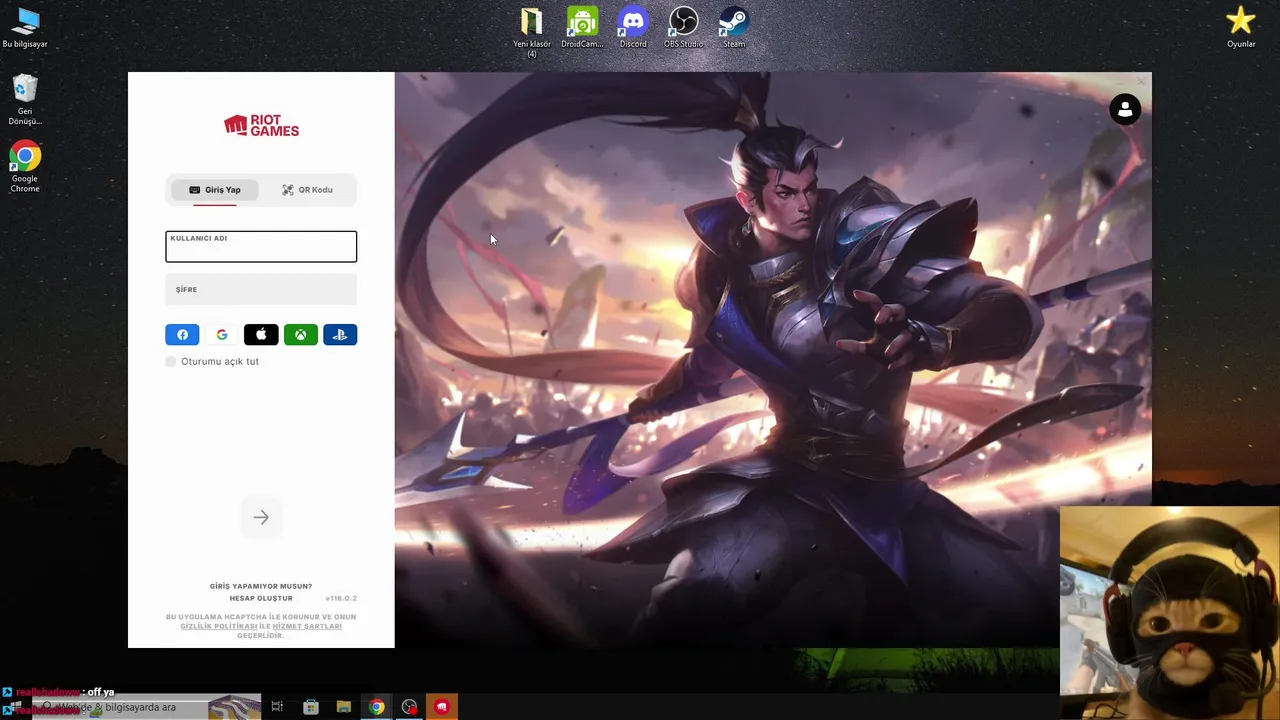The image size is (1280, 720).
Task: Click the taskbar search box
Action: click(x=147, y=707)
